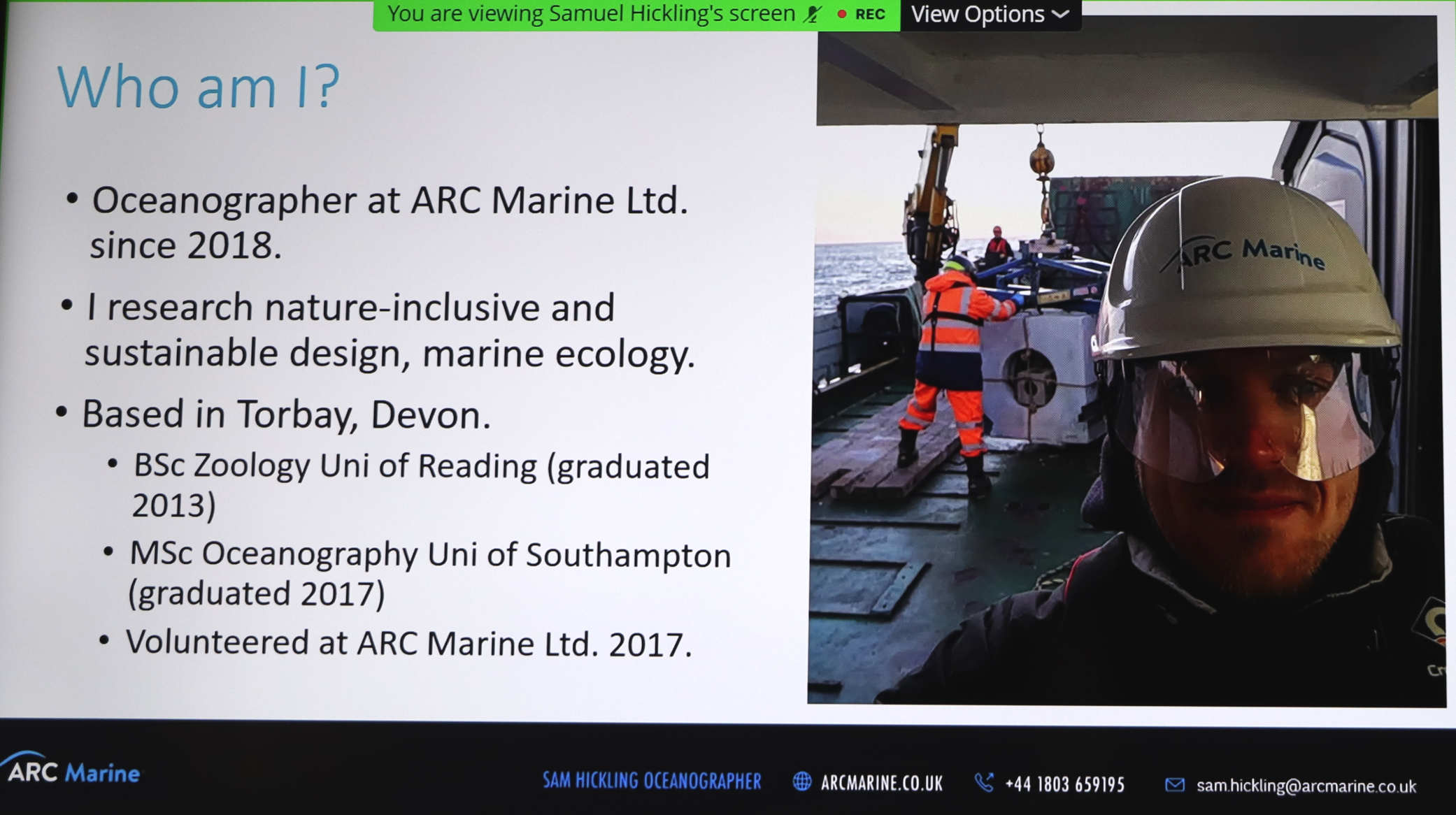The width and height of the screenshot is (1456, 815).
Task: Open the View Options dropdown
Action: (990, 15)
